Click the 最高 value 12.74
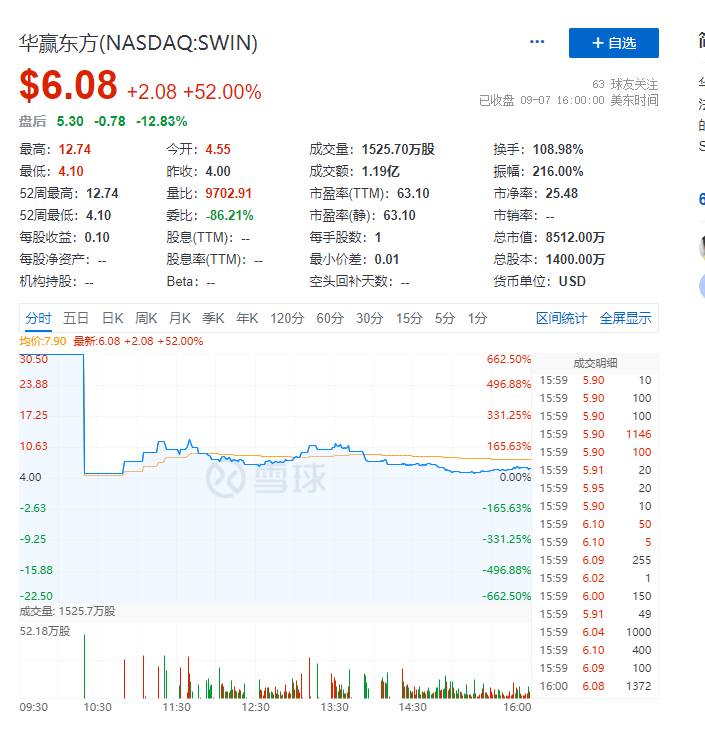The height and width of the screenshot is (740, 705). (x=75, y=150)
